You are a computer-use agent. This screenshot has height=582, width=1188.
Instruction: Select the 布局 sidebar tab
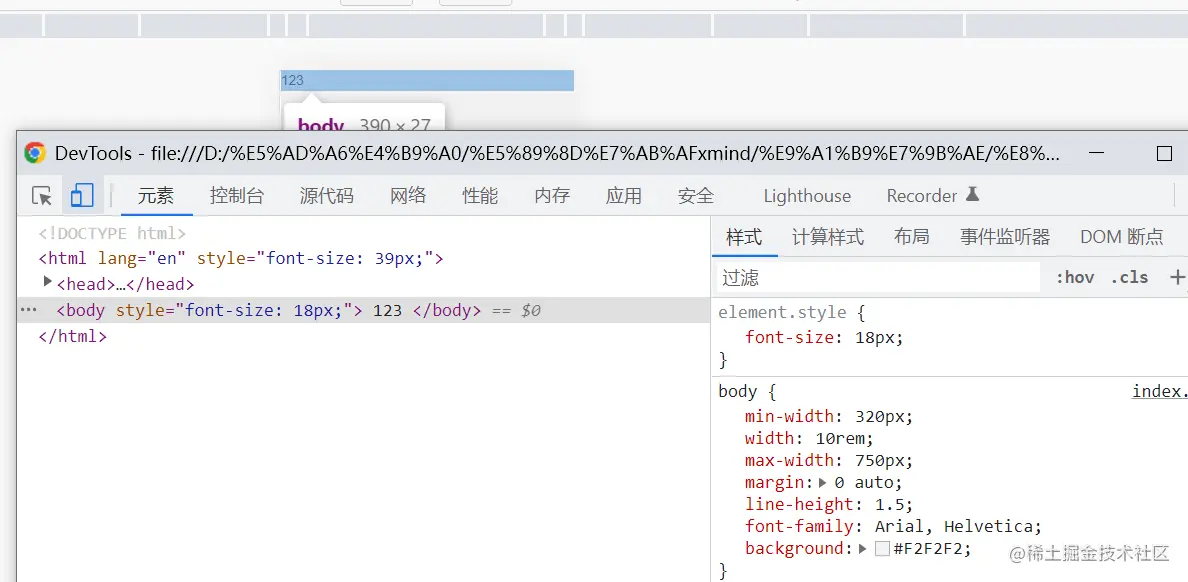(911, 236)
